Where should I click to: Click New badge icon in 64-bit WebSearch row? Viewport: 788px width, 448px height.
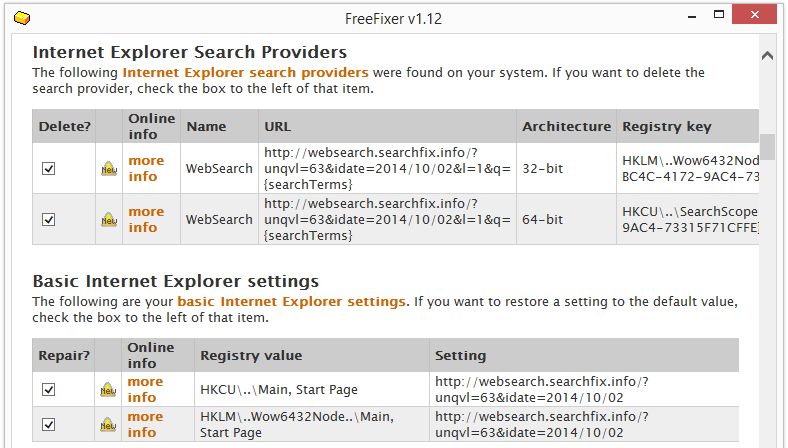coord(109,219)
